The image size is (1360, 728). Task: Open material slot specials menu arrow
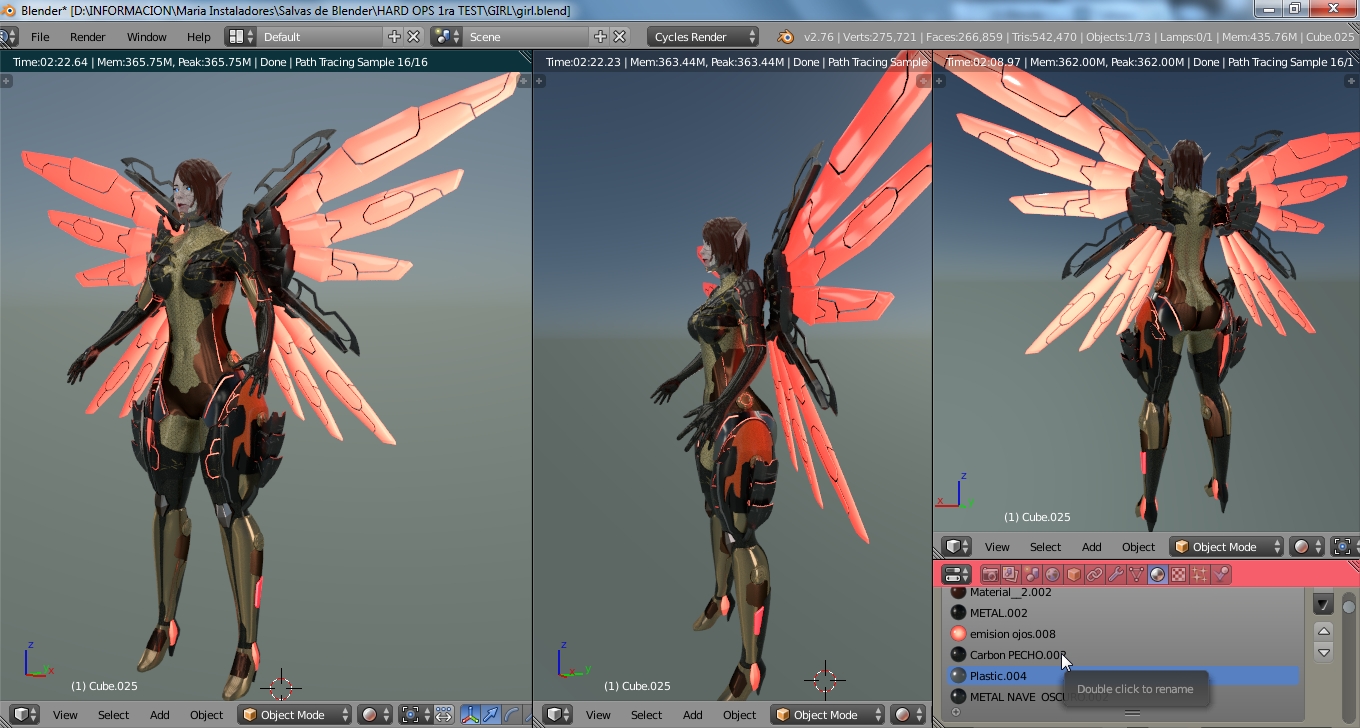coord(1324,604)
